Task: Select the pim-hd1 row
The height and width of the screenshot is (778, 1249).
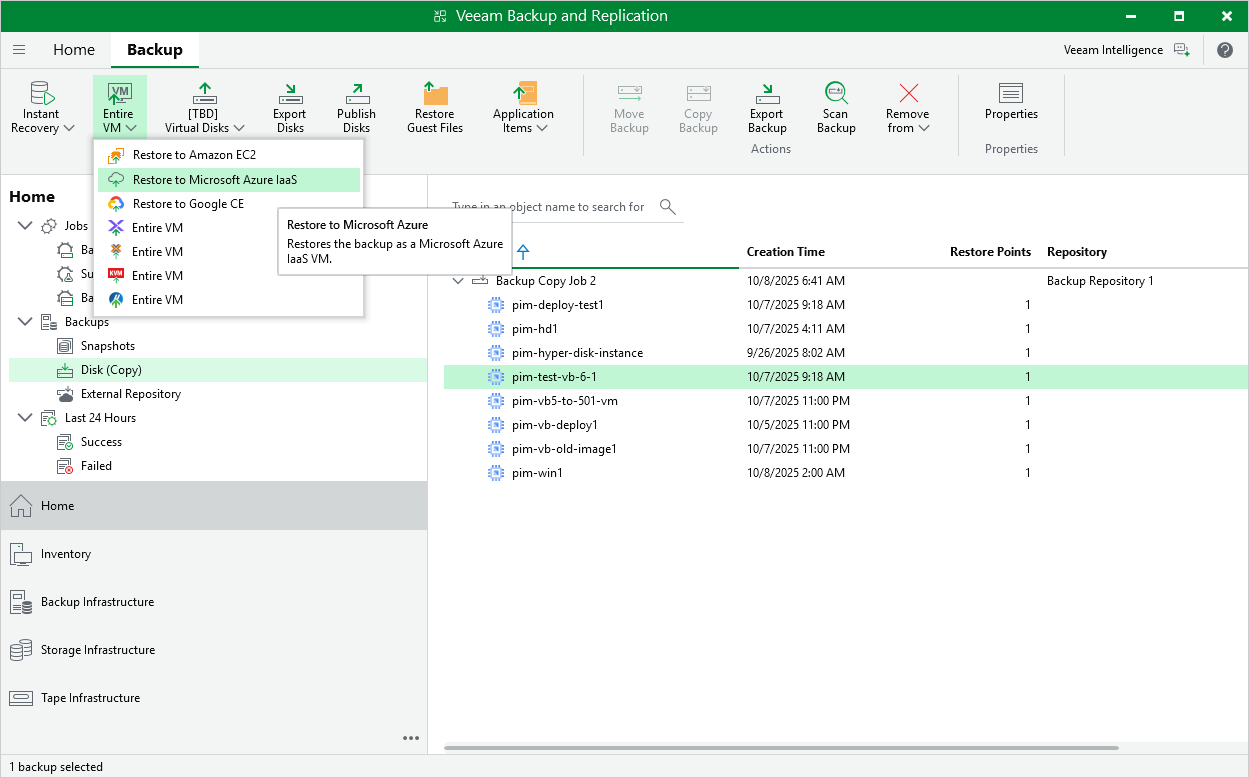Action: pyautogui.click(x=846, y=329)
